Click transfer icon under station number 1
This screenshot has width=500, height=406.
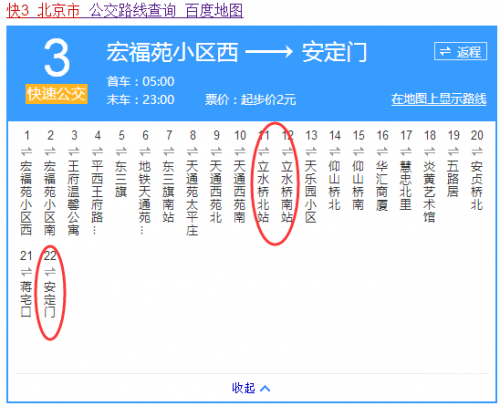pos(26,152)
